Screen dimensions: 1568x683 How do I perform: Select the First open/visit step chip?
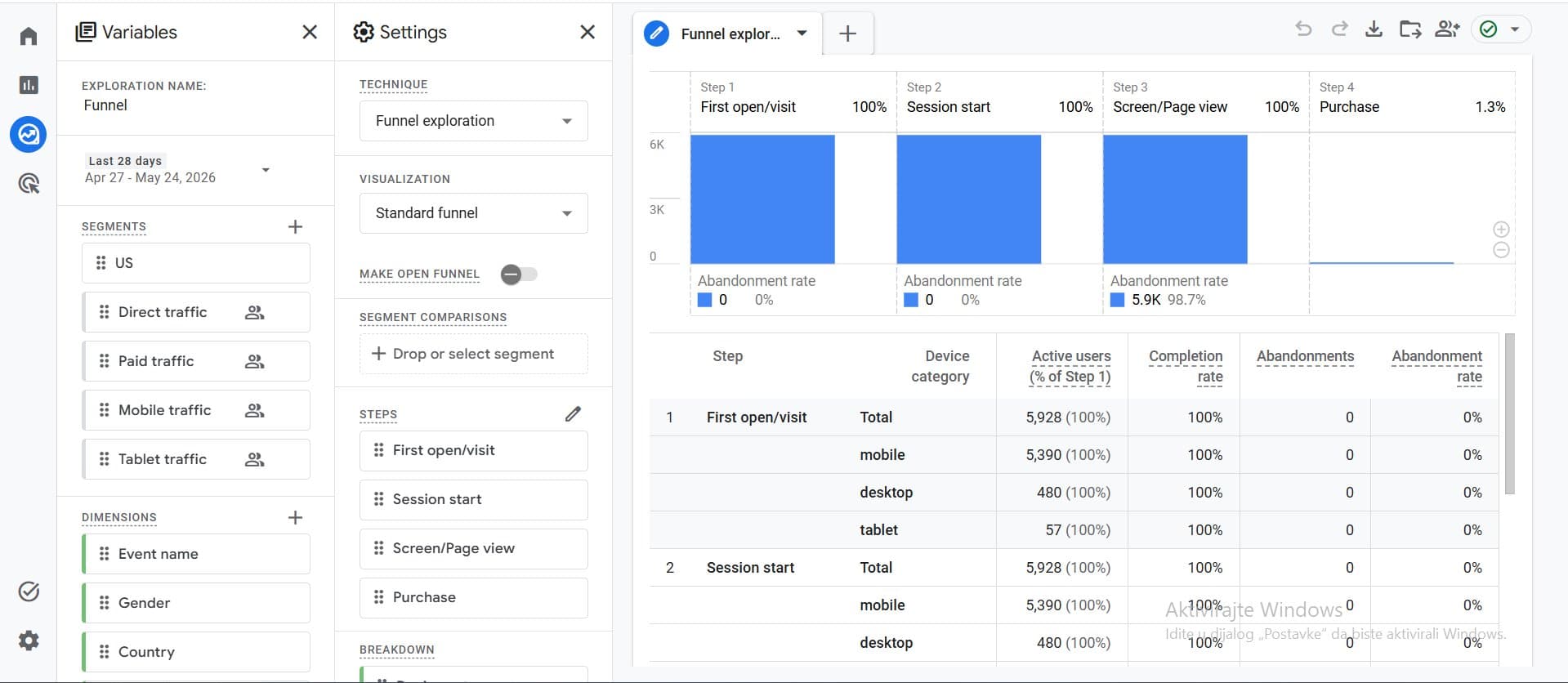pos(474,450)
